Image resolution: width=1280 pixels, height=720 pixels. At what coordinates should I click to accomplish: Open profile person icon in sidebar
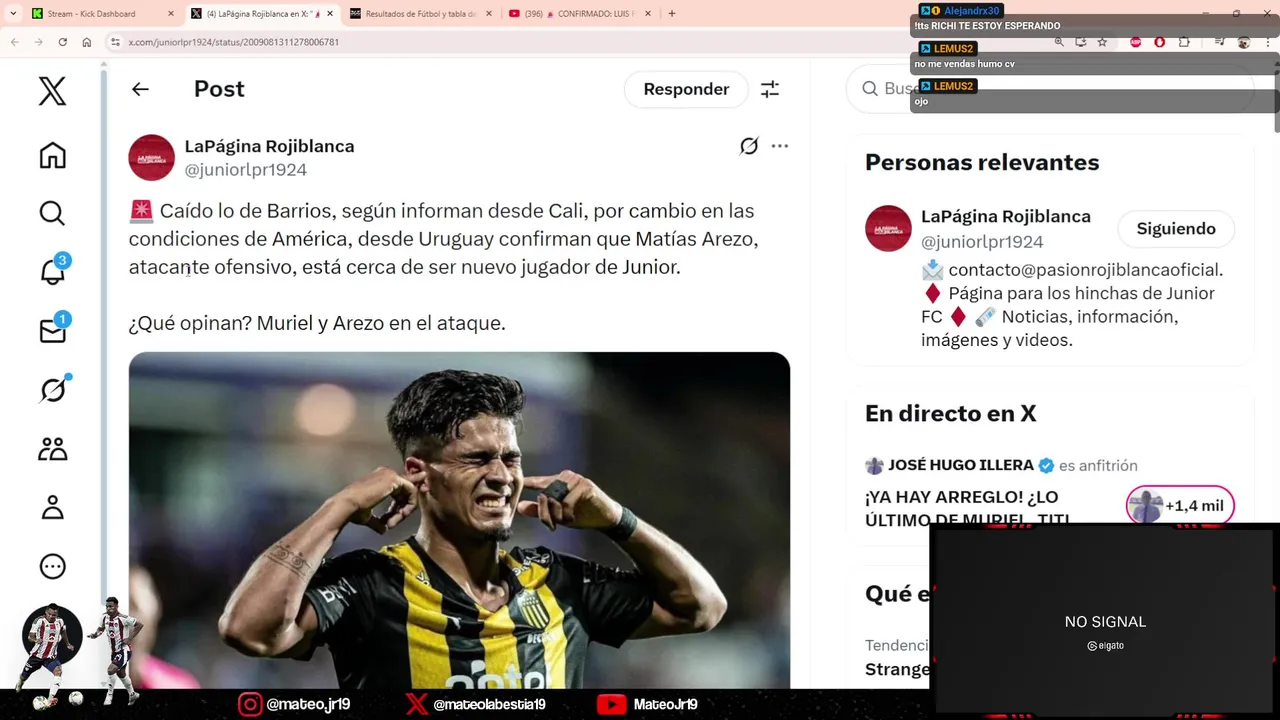(x=52, y=507)
